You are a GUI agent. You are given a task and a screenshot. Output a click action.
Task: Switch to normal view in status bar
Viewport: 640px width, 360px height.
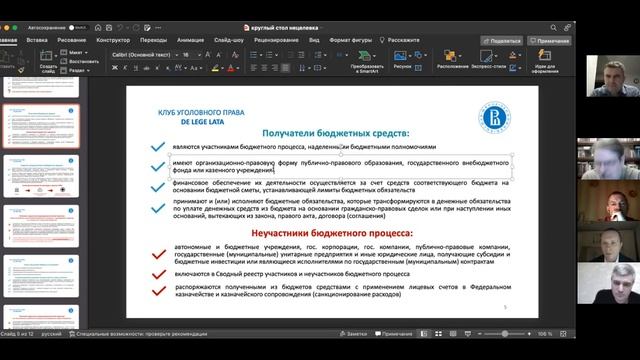coord(424,334)
